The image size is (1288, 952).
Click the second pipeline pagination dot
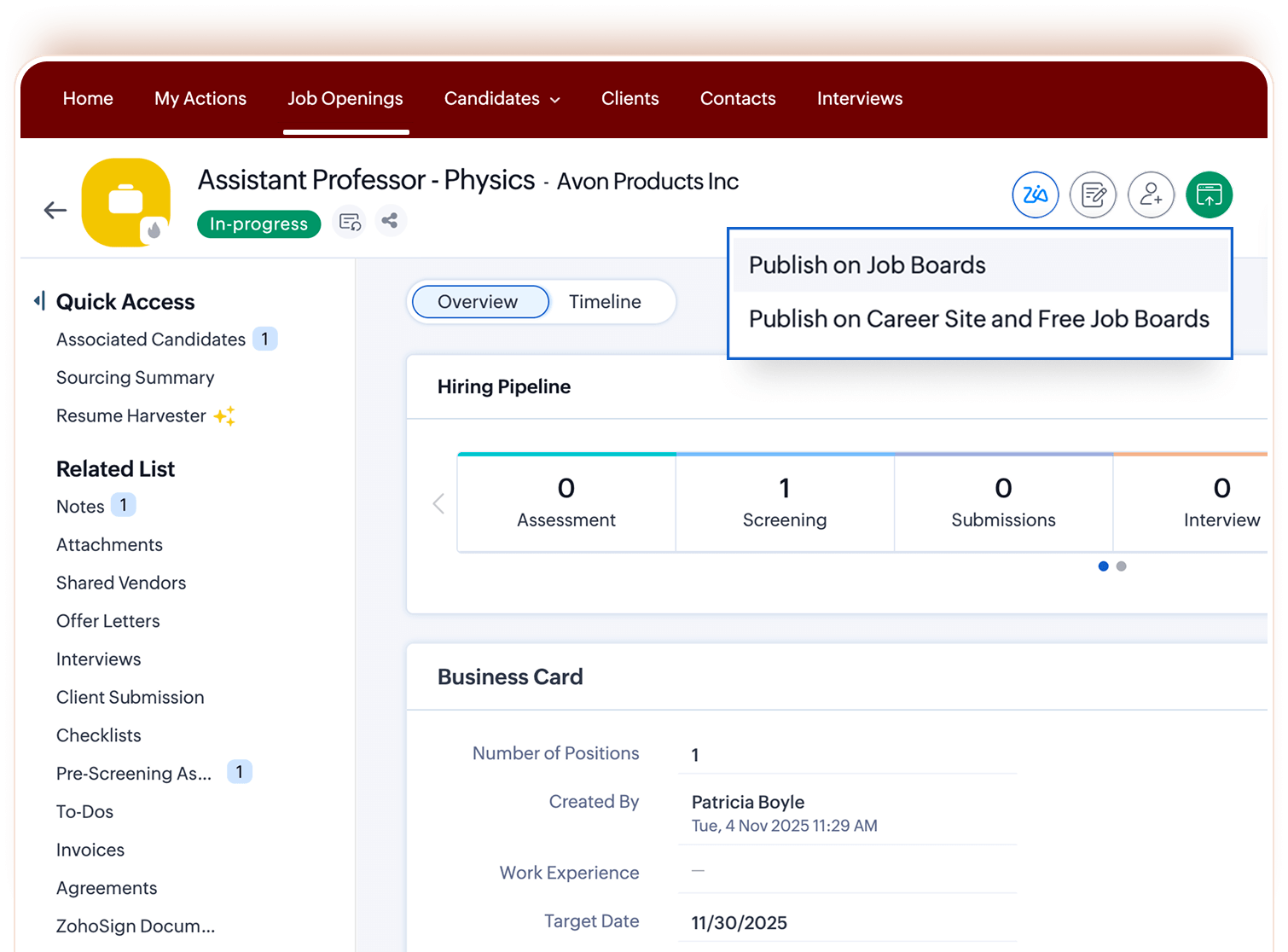click(1122, 566)
